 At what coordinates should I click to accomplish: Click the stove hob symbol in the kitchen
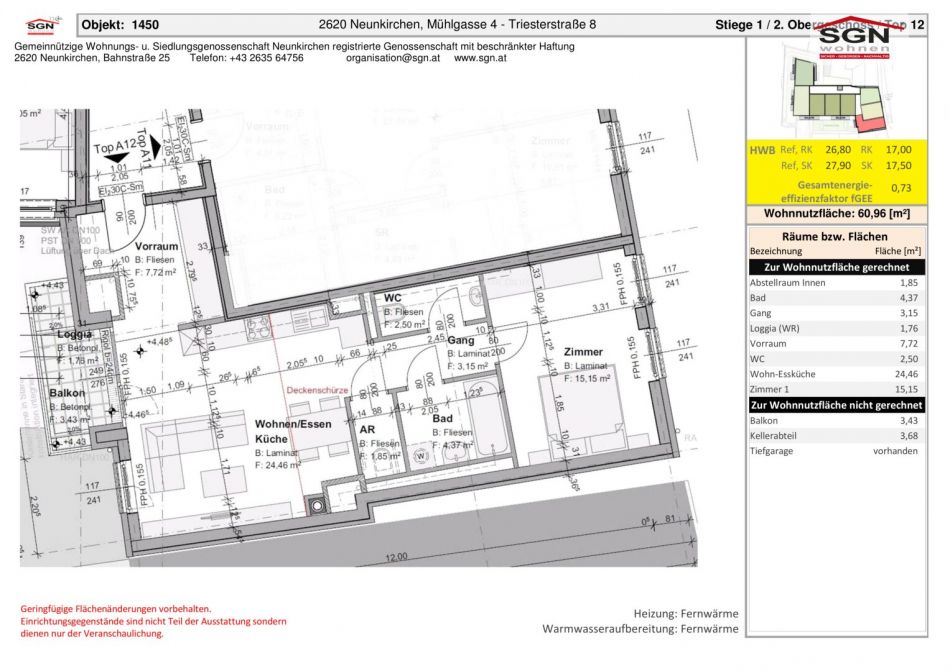point(260,327)
